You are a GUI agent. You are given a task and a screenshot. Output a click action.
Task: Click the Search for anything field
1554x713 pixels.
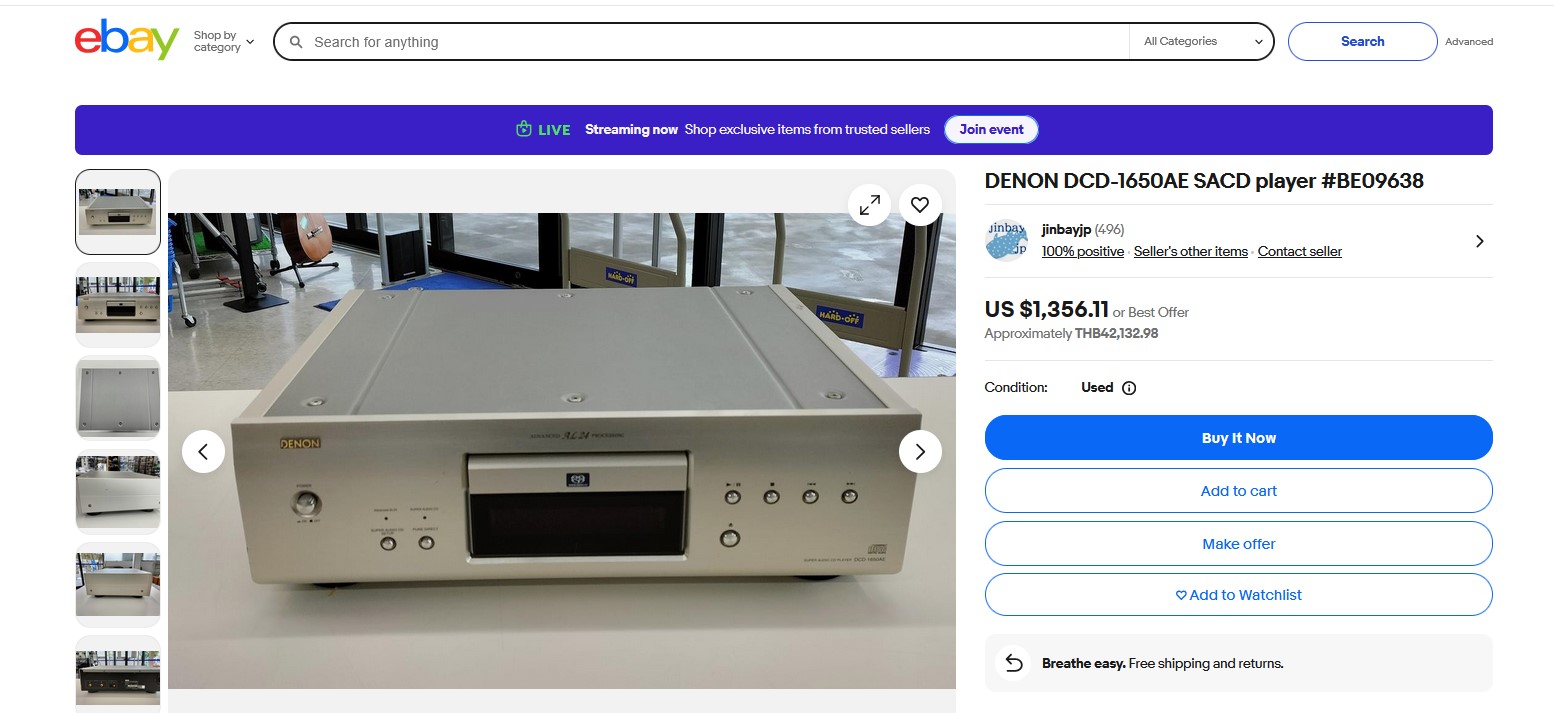700,42
